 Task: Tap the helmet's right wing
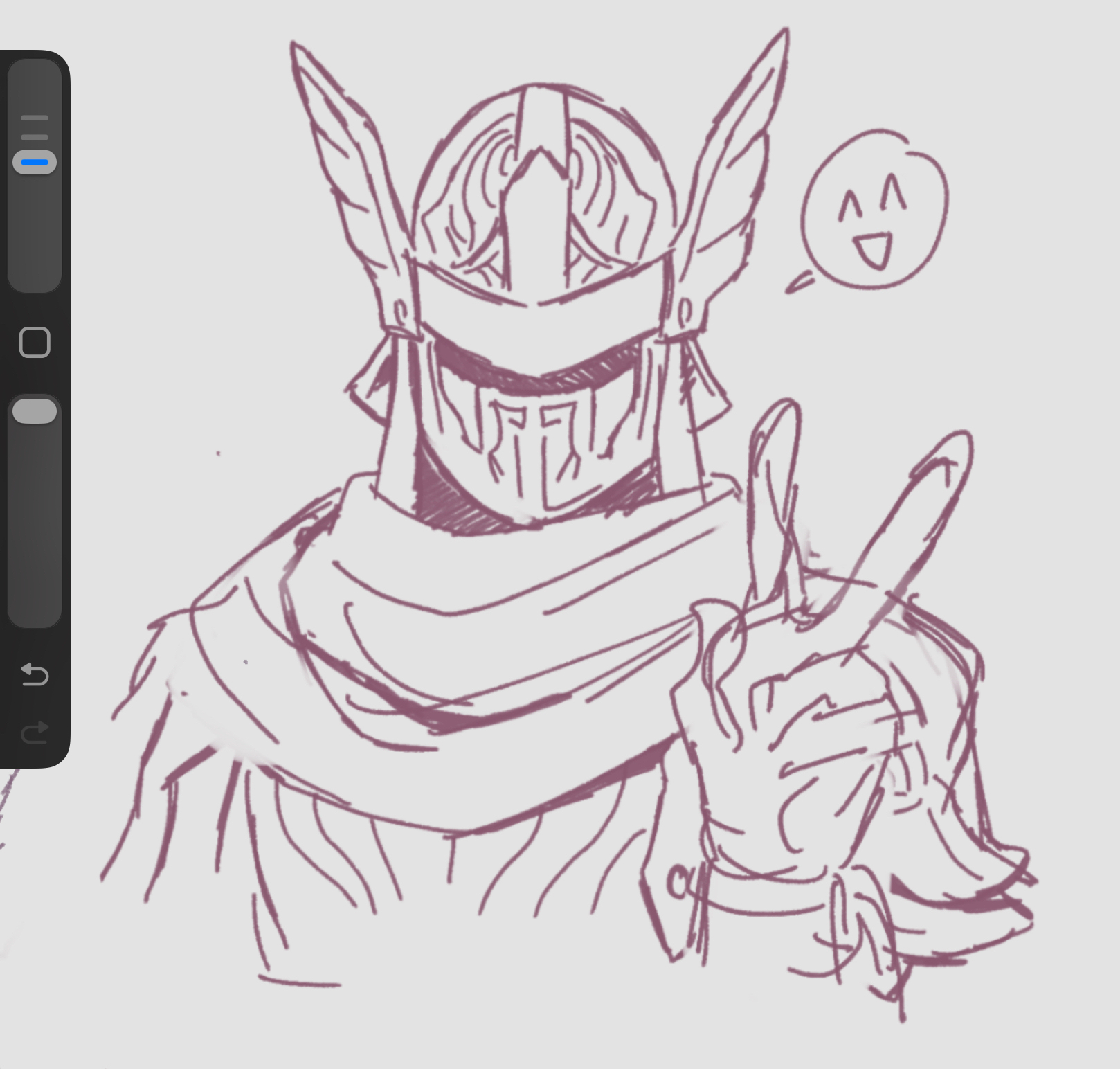(734, 173)
